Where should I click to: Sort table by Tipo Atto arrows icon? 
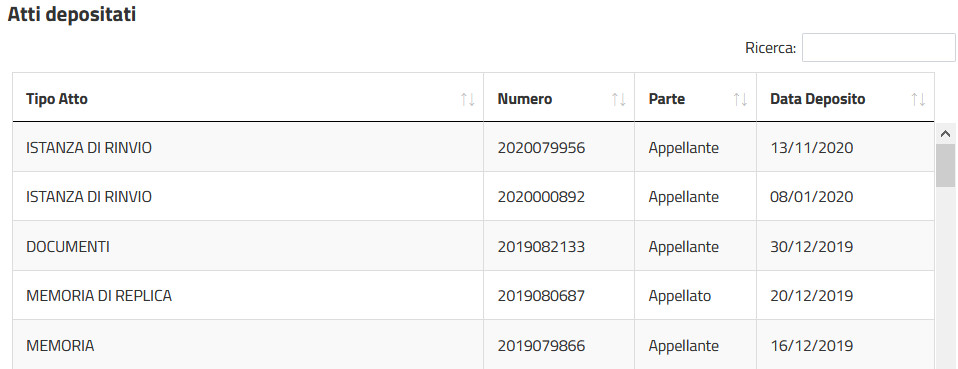467,100
